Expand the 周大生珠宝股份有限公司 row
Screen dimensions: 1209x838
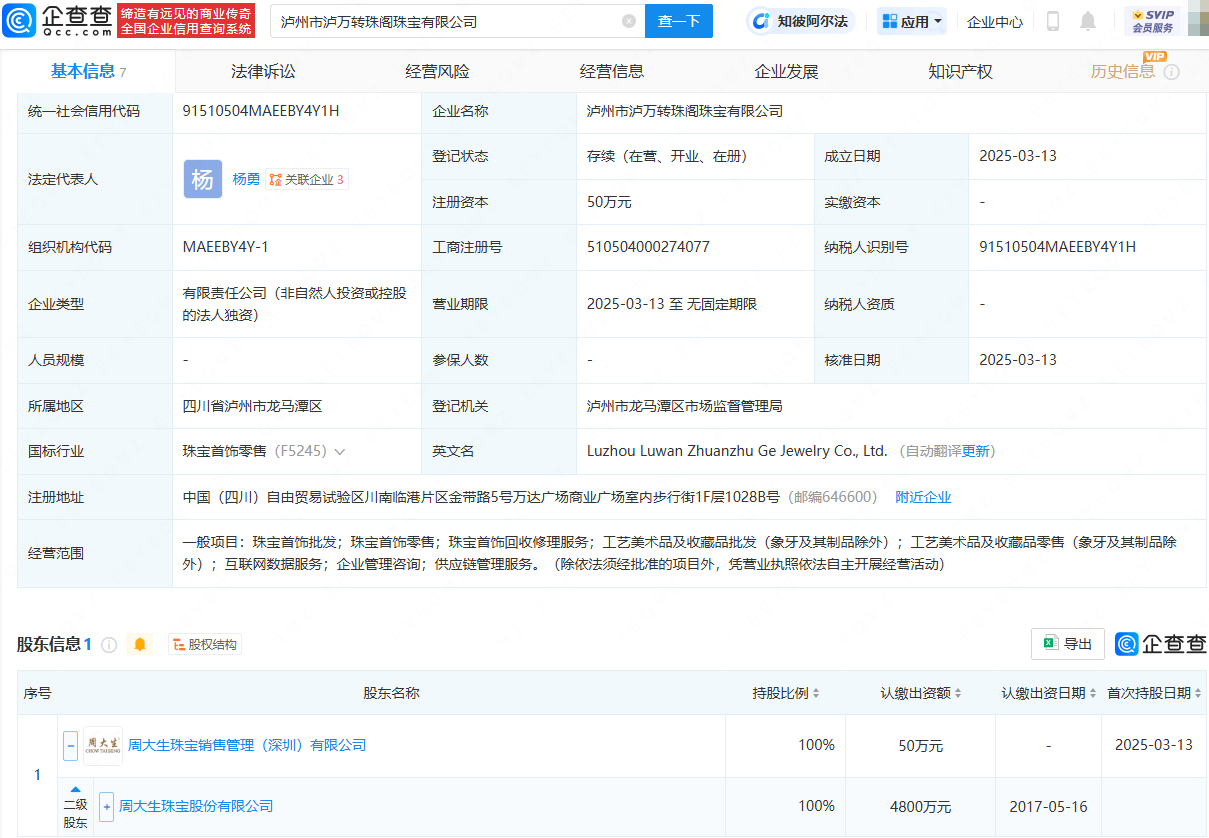pos(107,806)
